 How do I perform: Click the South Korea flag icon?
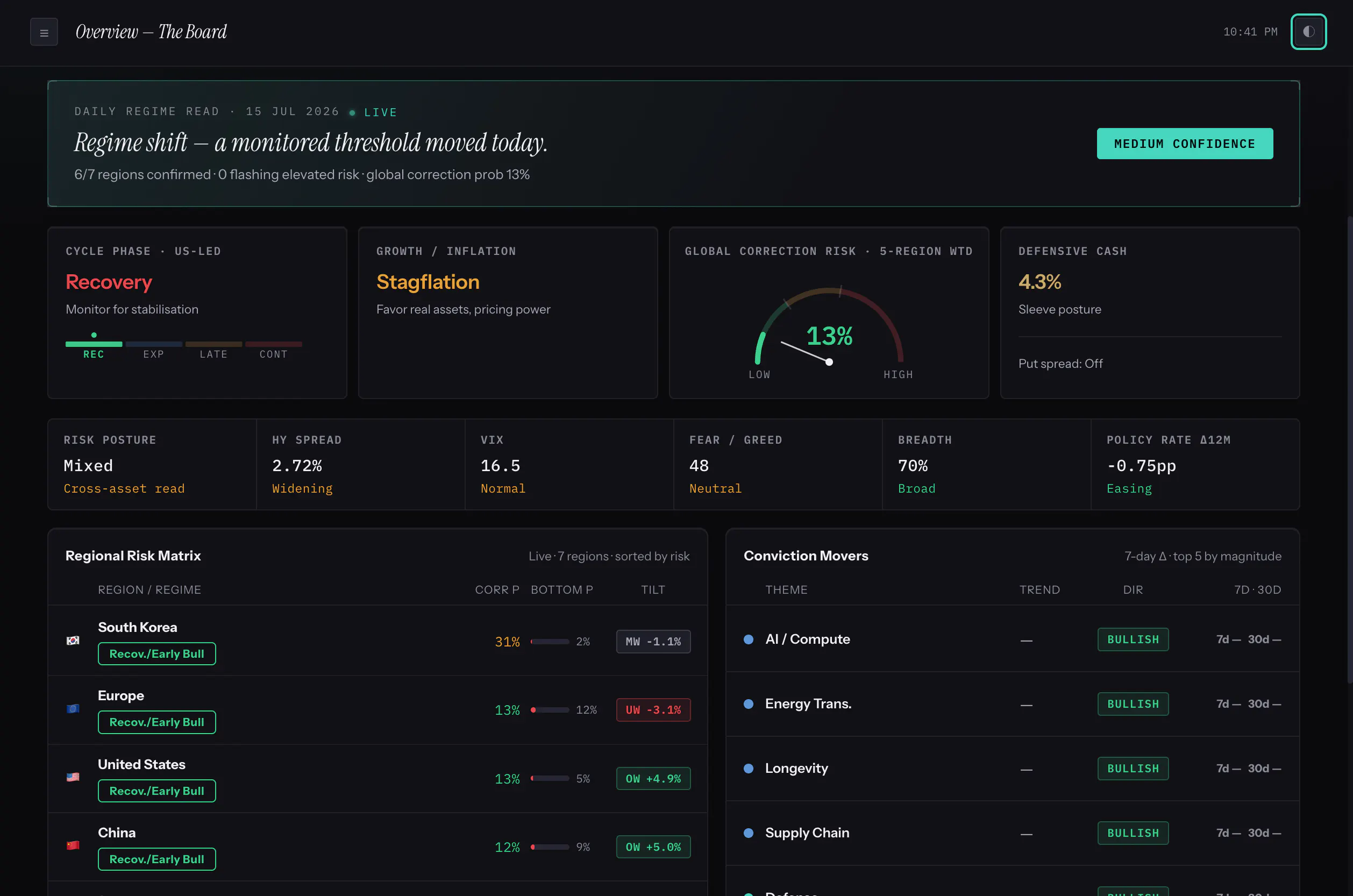click(73, 641)
